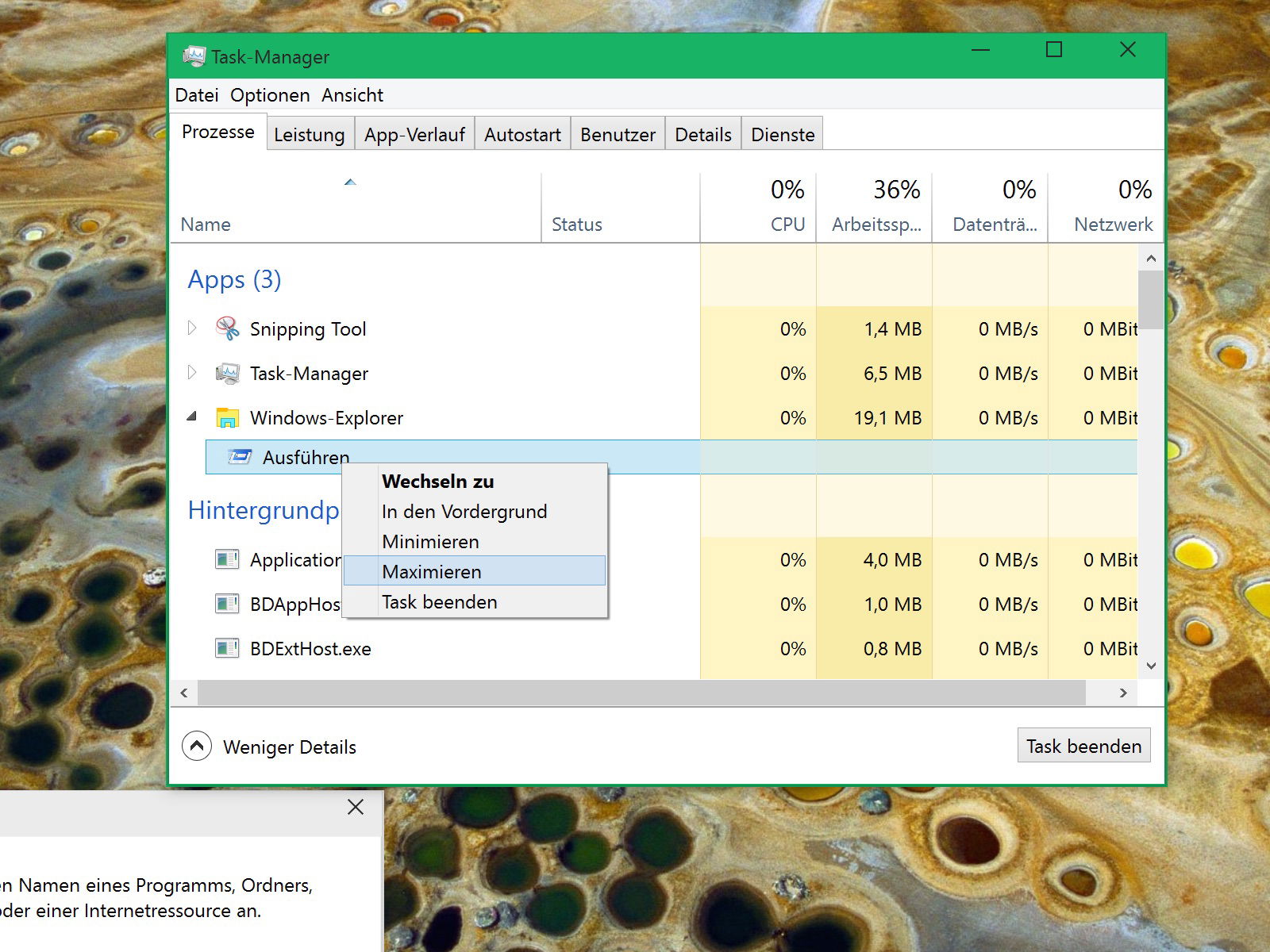Click the Task-Manager process icon

[x=228, y=373]
